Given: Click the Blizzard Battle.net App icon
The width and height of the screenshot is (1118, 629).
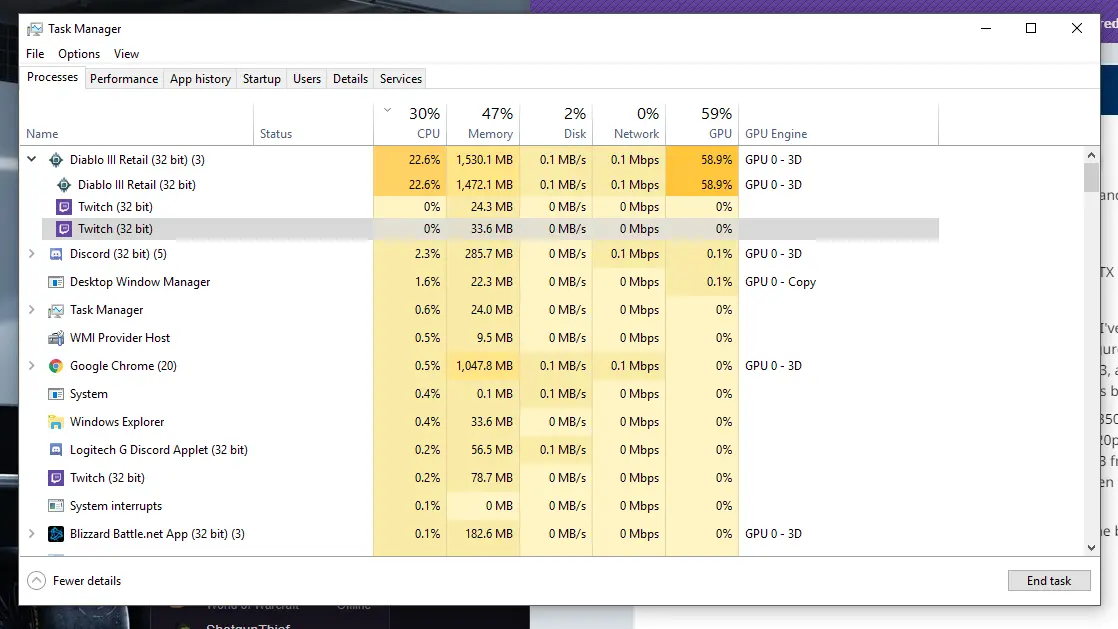Looking at the screenshot, I should pyautogui.click(x=56, y=534).
